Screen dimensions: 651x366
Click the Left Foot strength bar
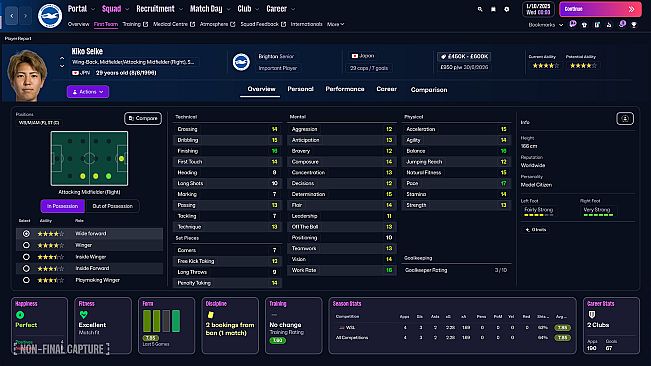click(x=538, y=215)
